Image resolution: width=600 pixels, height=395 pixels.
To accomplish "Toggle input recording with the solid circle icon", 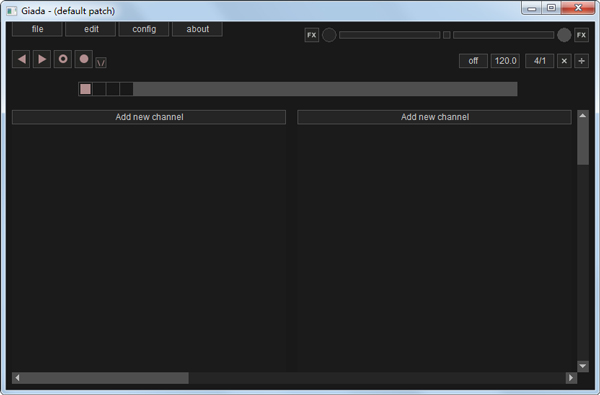I will (x=84, y=59).
